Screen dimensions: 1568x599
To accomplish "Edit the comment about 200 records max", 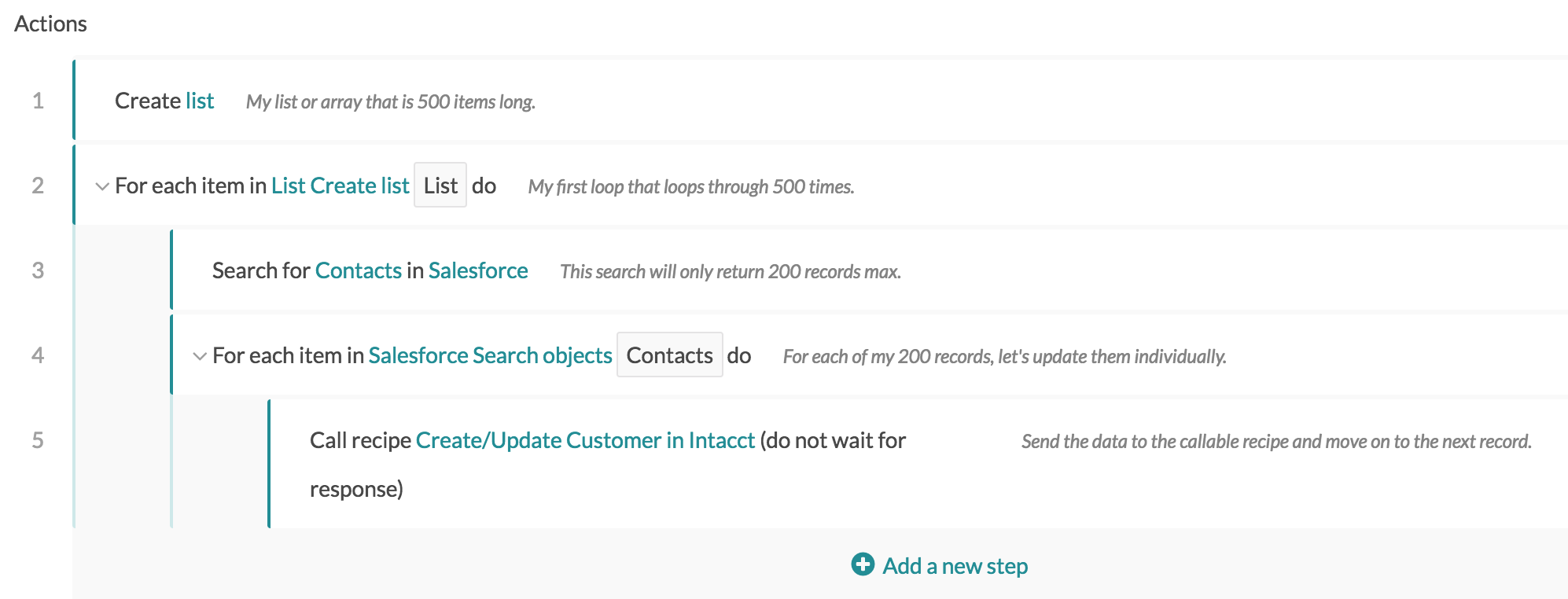I will click(x=731, y=272).
